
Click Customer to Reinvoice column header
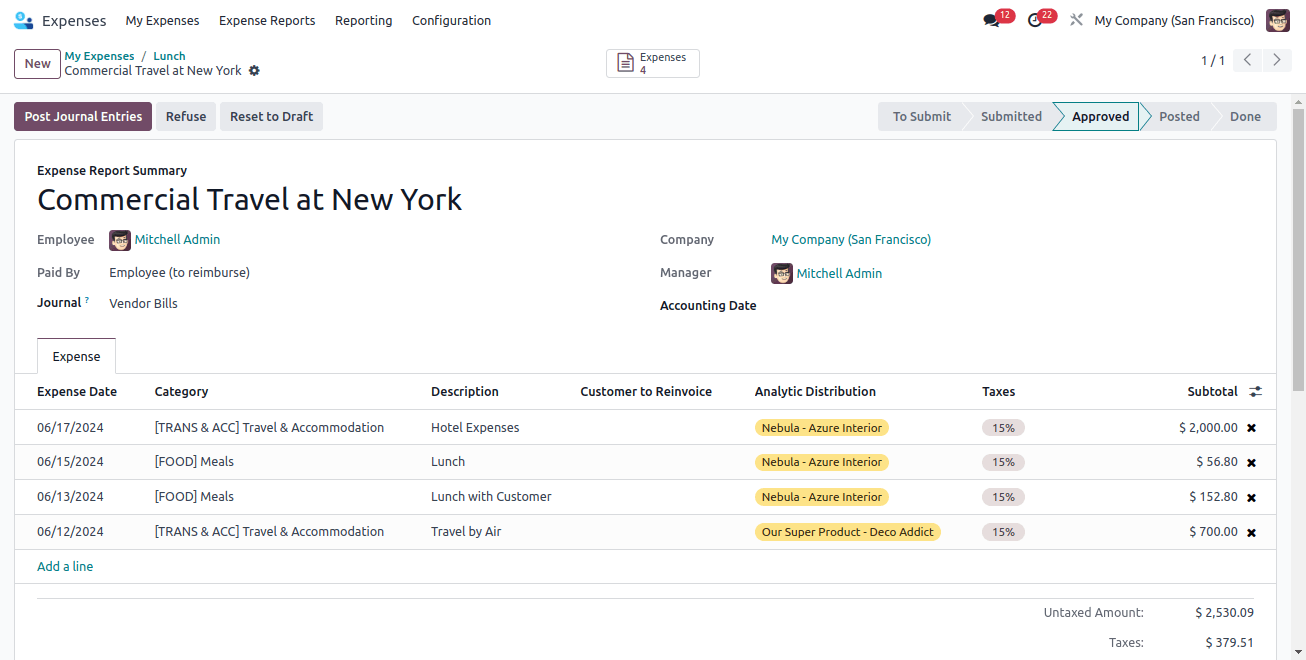646,392
